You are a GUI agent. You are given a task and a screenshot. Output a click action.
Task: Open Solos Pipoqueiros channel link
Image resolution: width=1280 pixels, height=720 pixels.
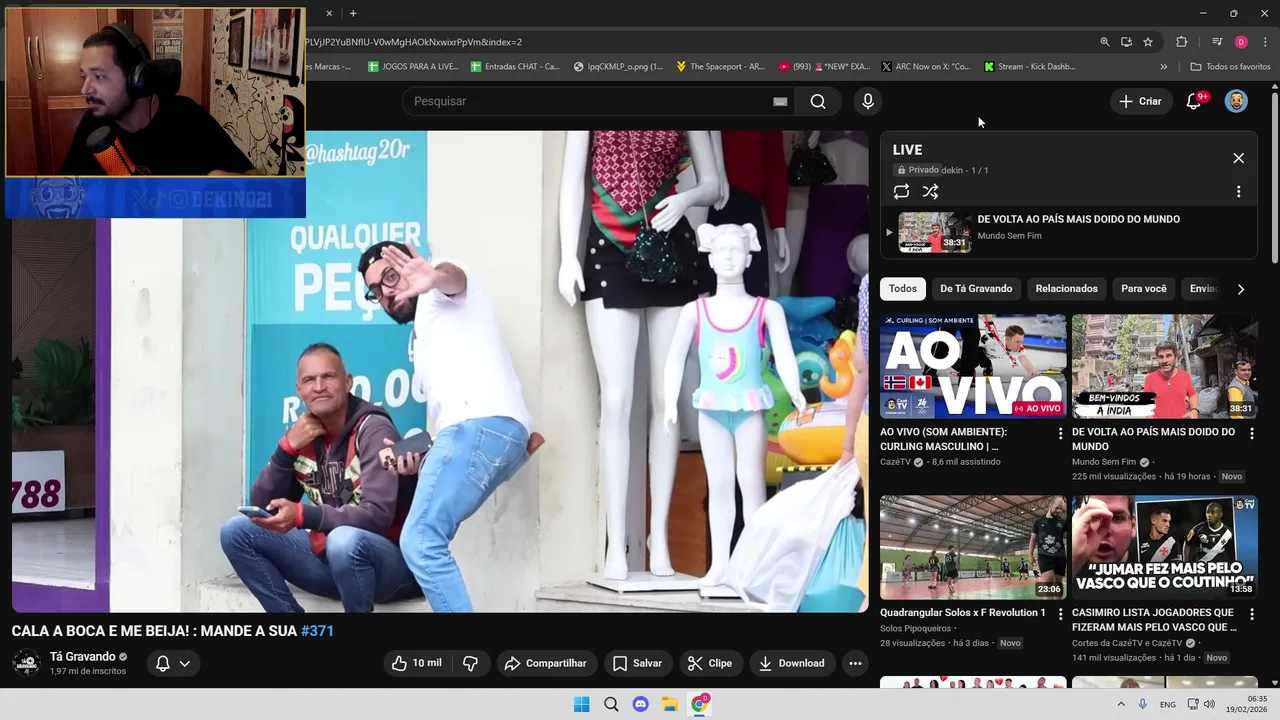click(916, 628)
